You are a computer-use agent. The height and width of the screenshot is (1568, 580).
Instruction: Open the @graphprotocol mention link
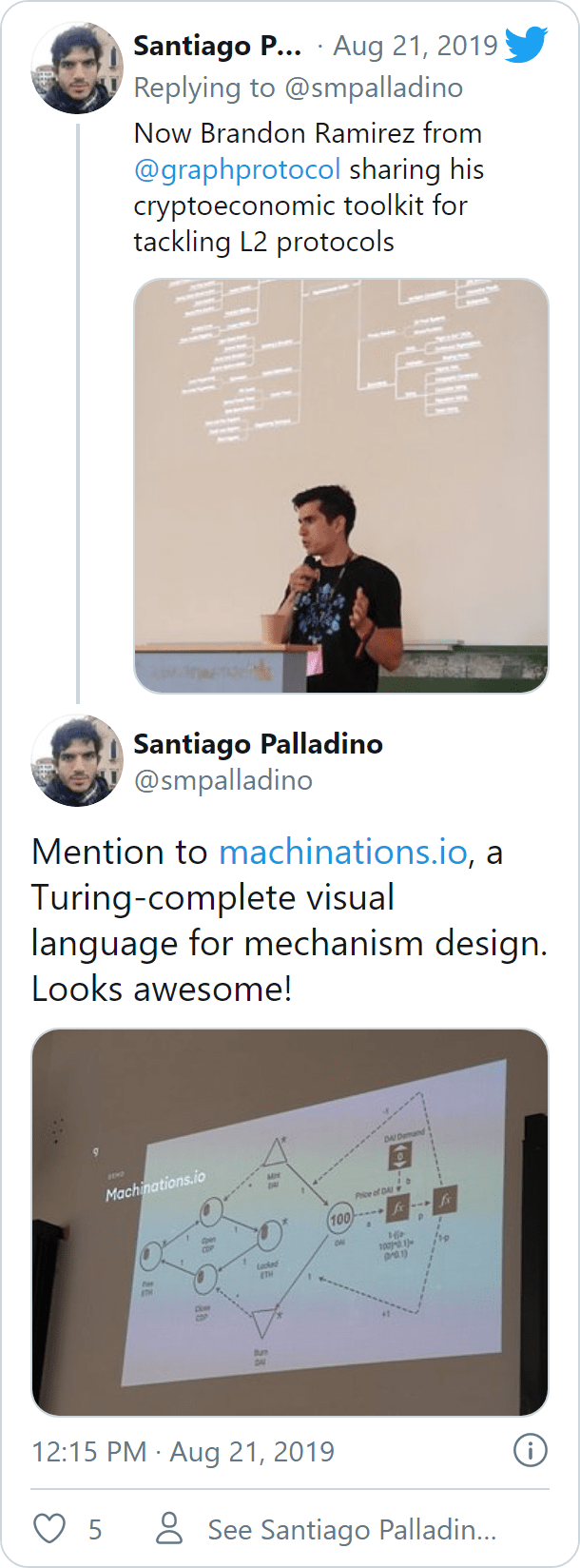[x=237, y=169]
